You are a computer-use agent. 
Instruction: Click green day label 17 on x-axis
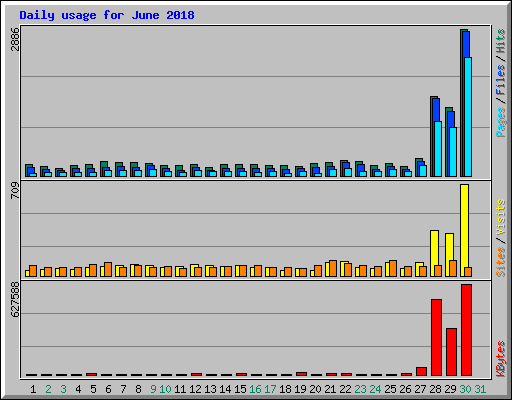pos(270,389)
